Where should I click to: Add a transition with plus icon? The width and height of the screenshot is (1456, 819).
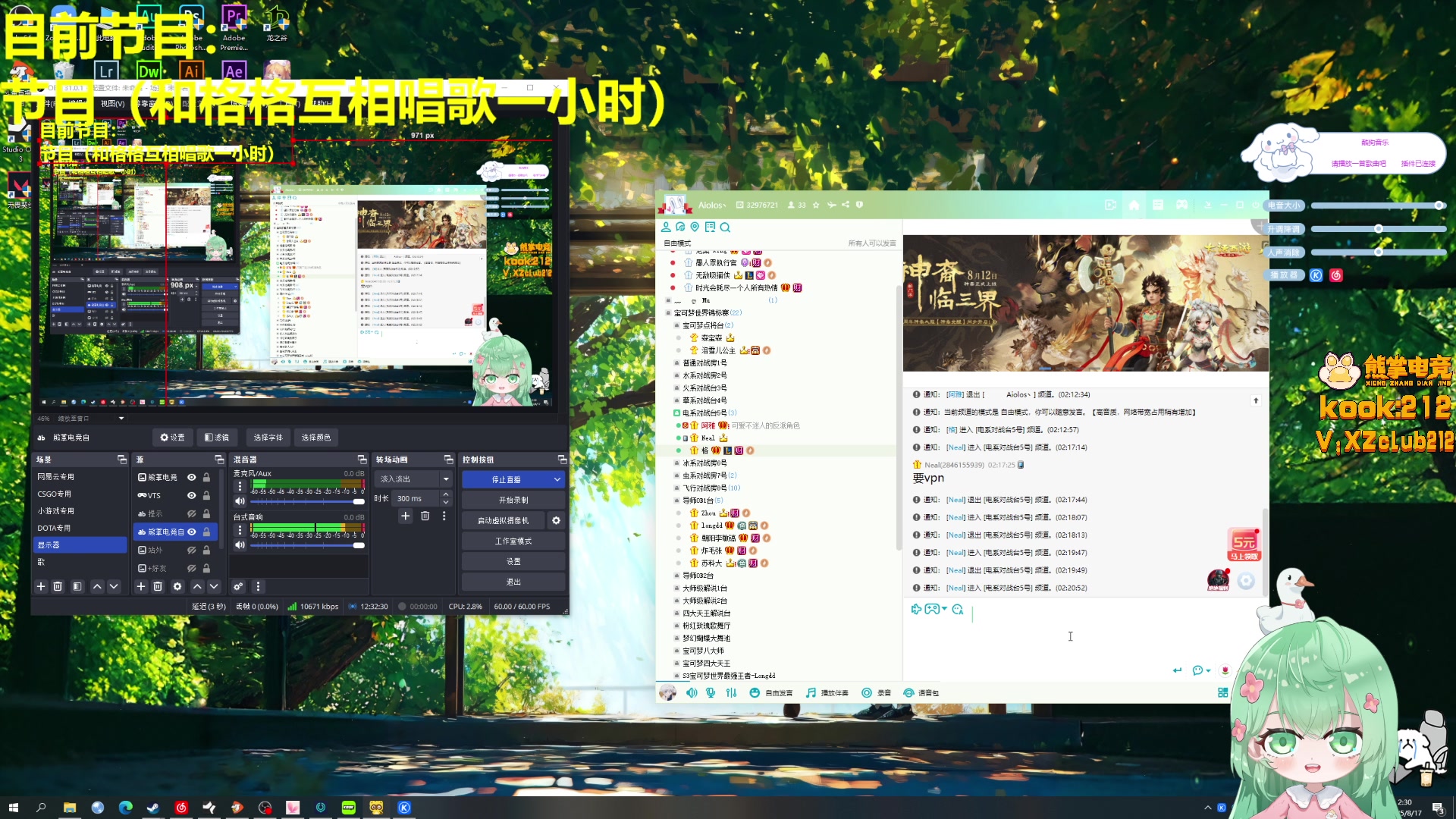click(405, 516)
